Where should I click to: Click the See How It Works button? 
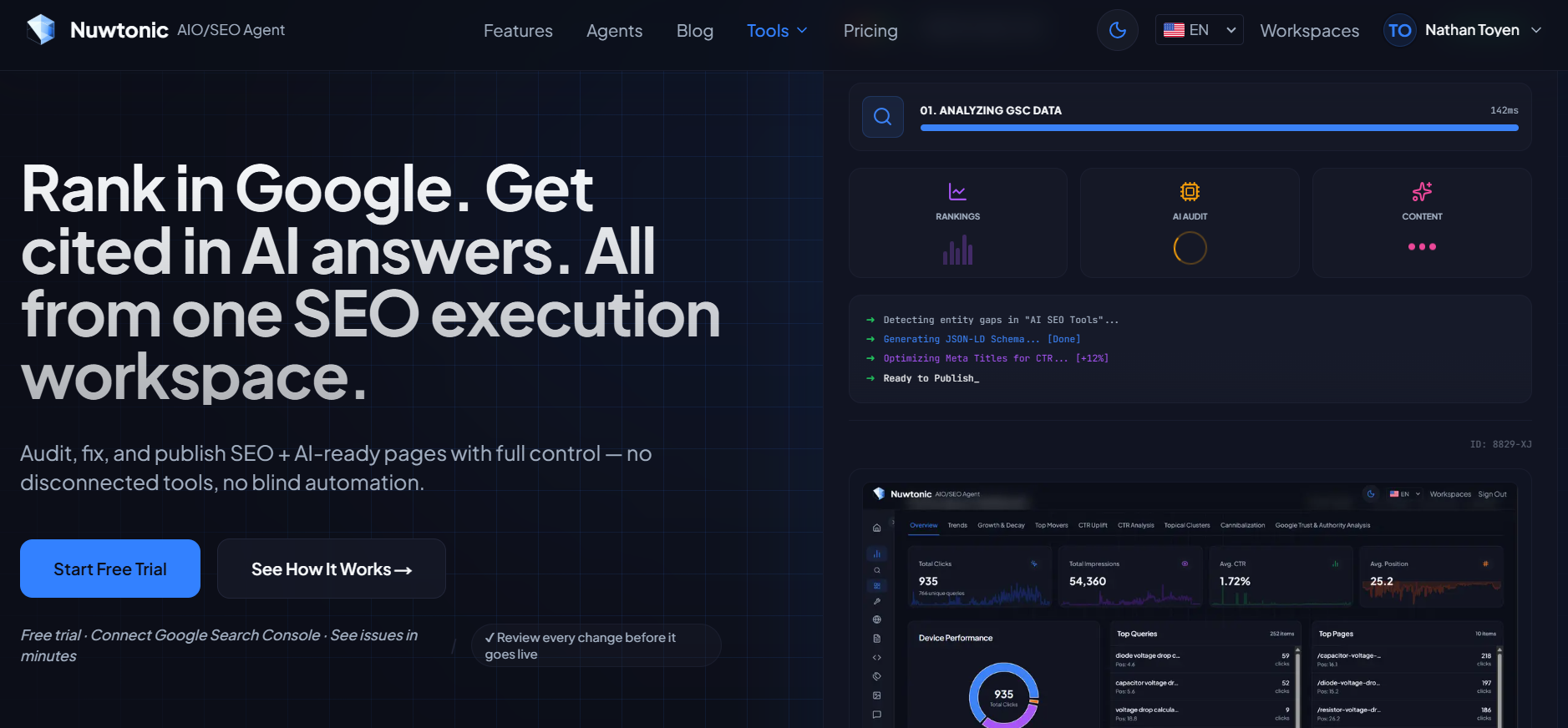pyautogui.click(x=332, y=569)
